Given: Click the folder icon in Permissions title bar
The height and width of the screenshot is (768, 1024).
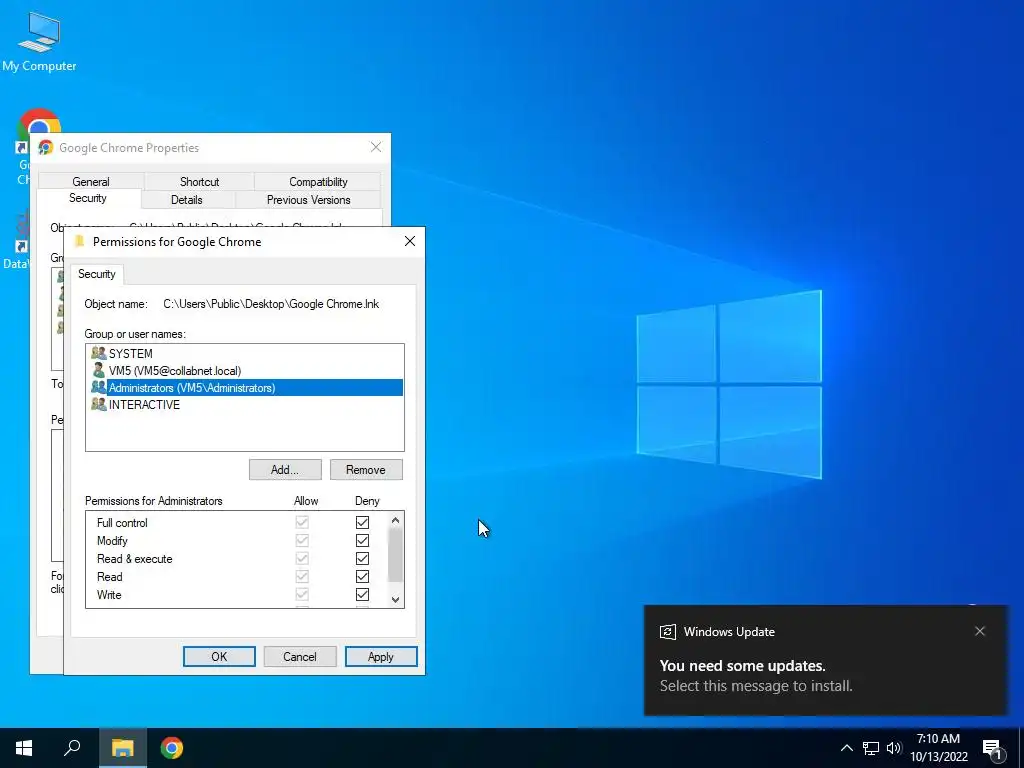Looking at the screenshot, I should pyautogui.click(x=80, y=241).
